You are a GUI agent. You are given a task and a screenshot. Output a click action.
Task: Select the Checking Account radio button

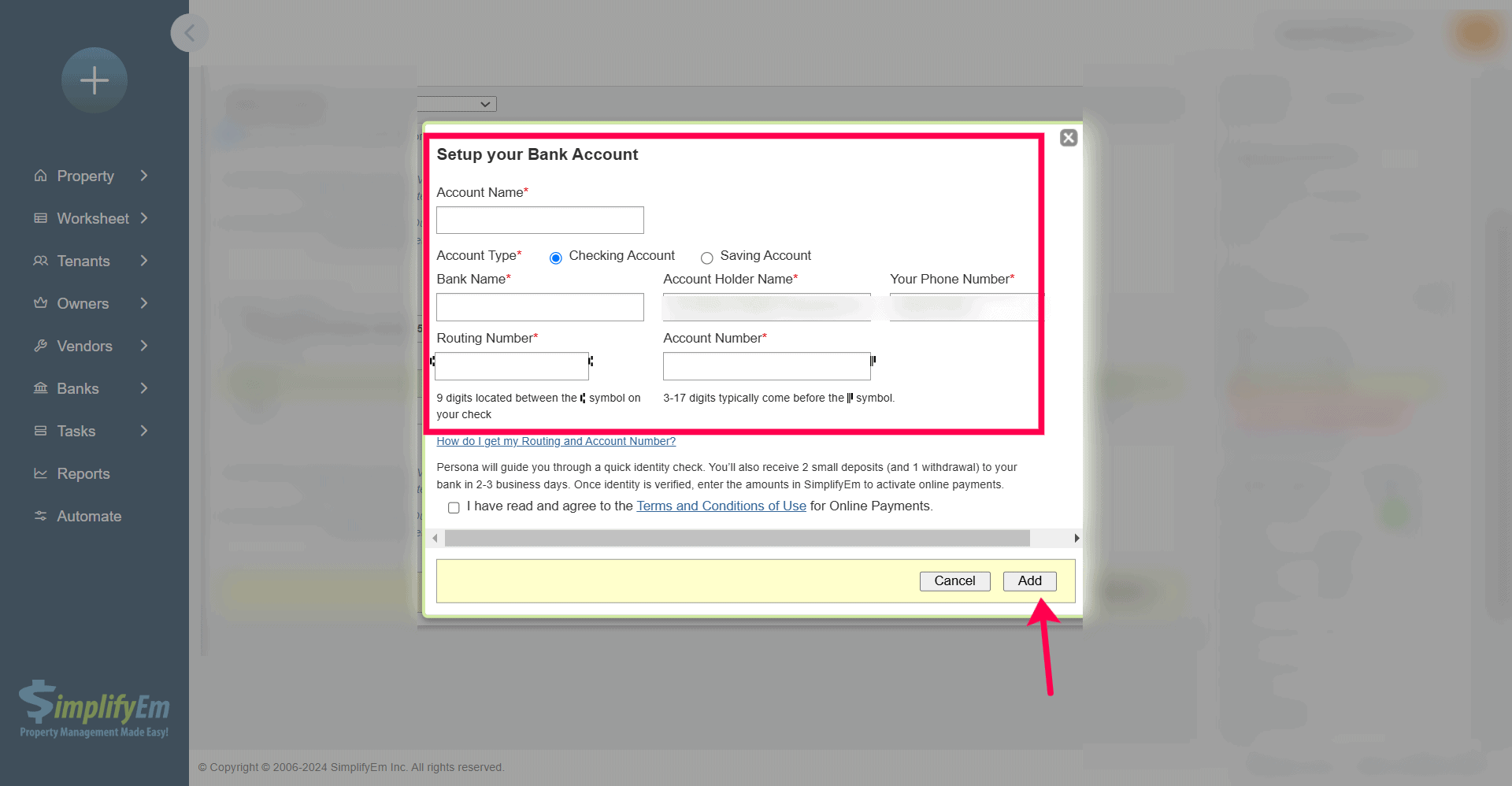(x=556, y=258)
